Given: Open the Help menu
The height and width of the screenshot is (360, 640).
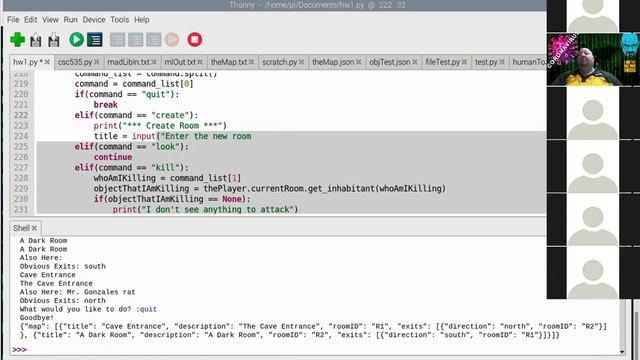Looking at the screenshot, I should coord(142,20).
